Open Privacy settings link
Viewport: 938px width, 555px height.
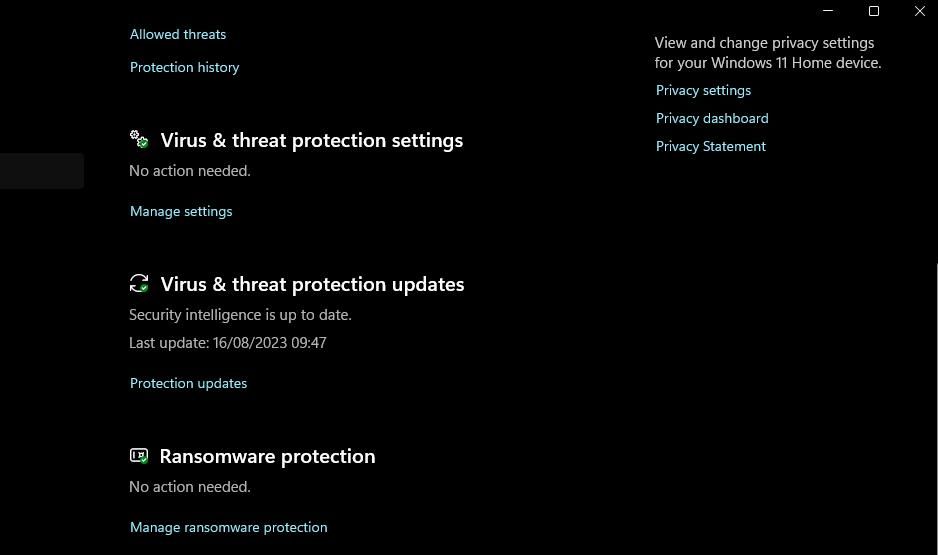703,90
